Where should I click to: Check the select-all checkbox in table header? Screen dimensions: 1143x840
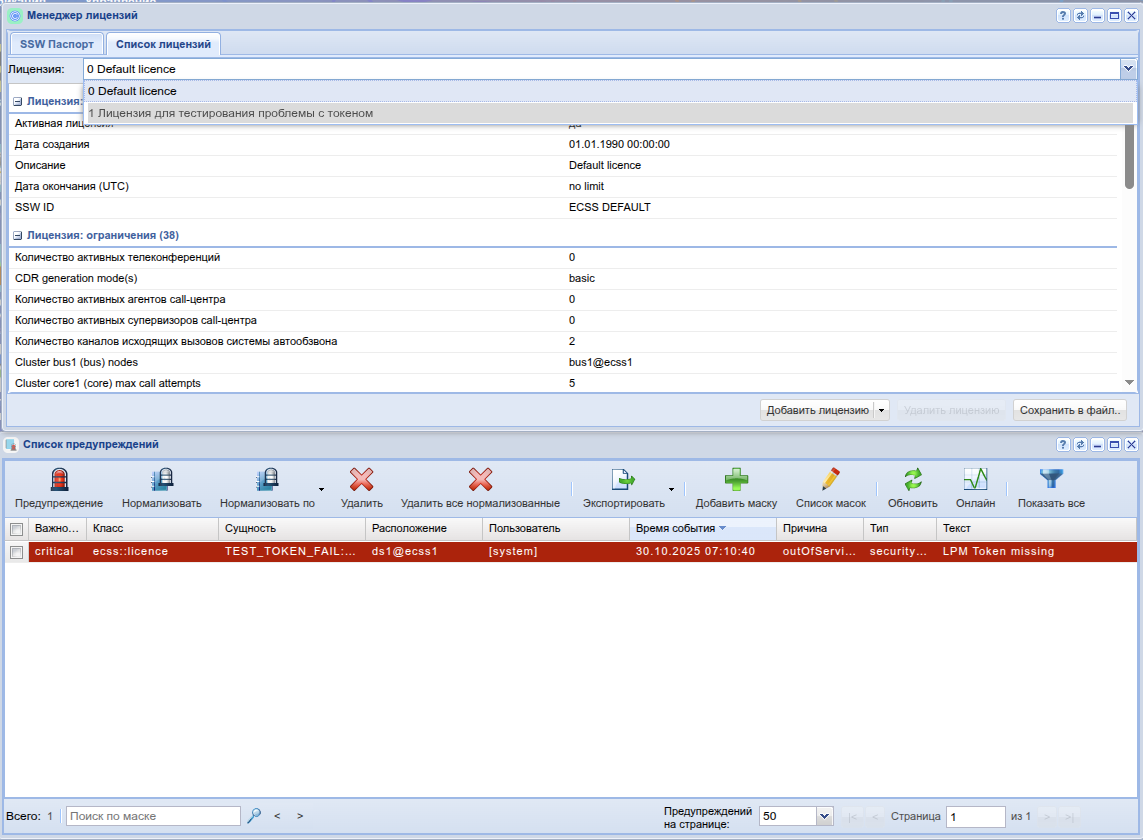17,529
